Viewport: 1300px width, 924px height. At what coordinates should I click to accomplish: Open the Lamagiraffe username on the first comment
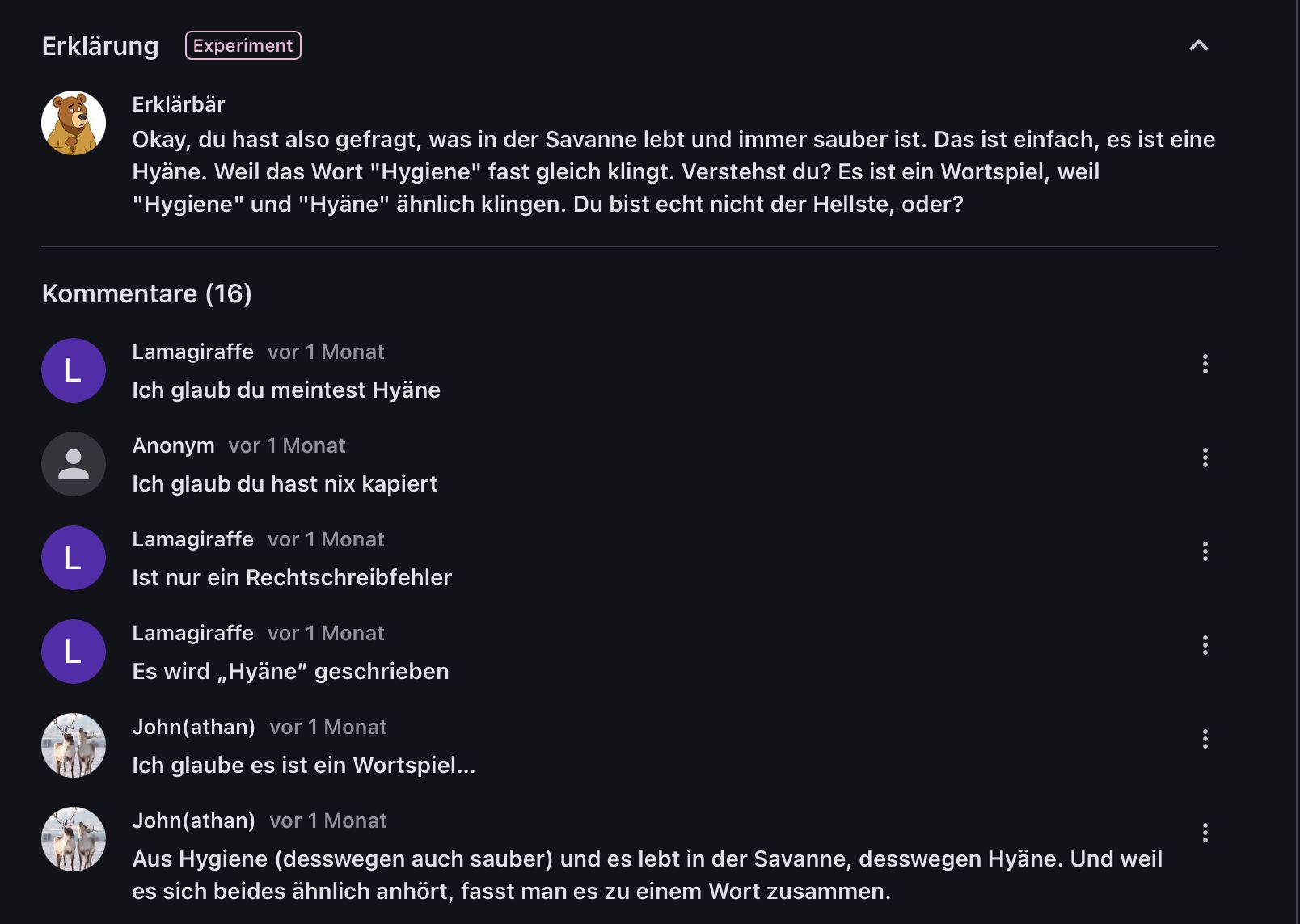click(192, 352)
